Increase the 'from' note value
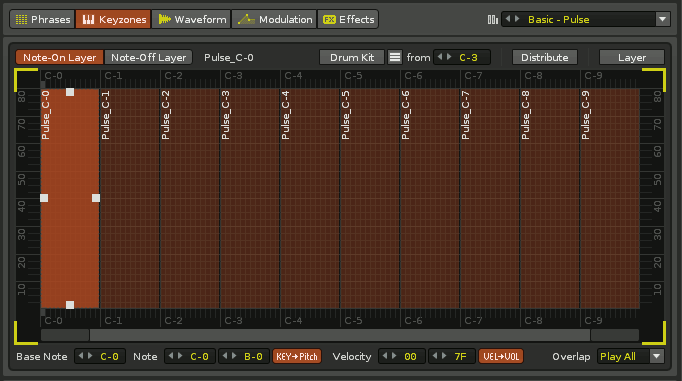 (x=449, y=57)
